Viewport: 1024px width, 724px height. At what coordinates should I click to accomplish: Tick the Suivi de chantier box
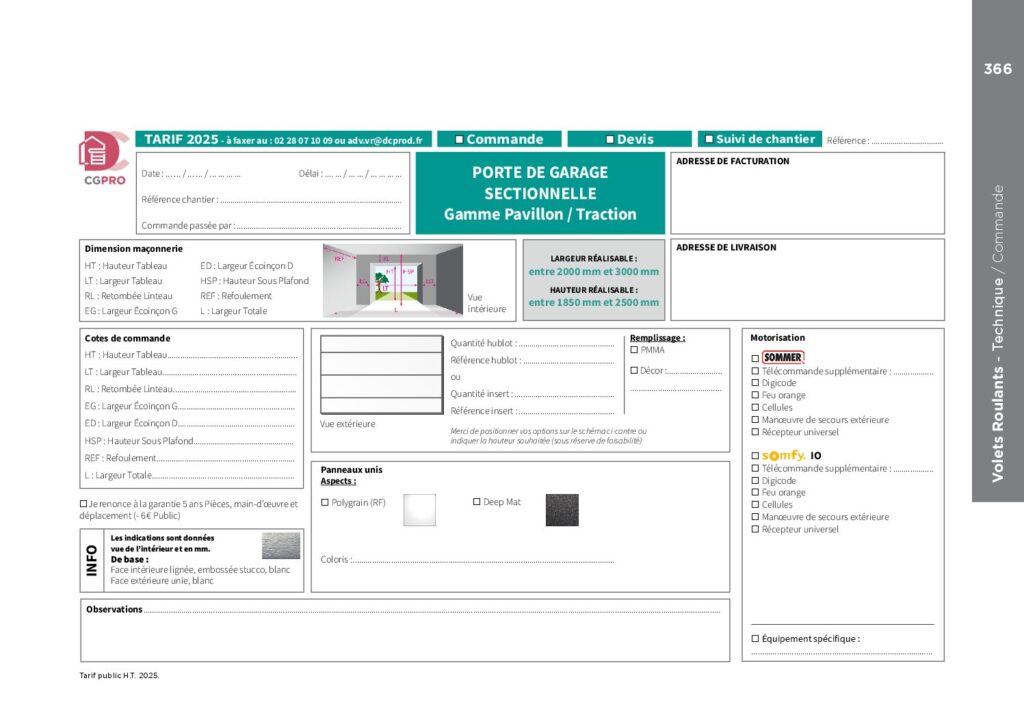click(x=709, y=140)
